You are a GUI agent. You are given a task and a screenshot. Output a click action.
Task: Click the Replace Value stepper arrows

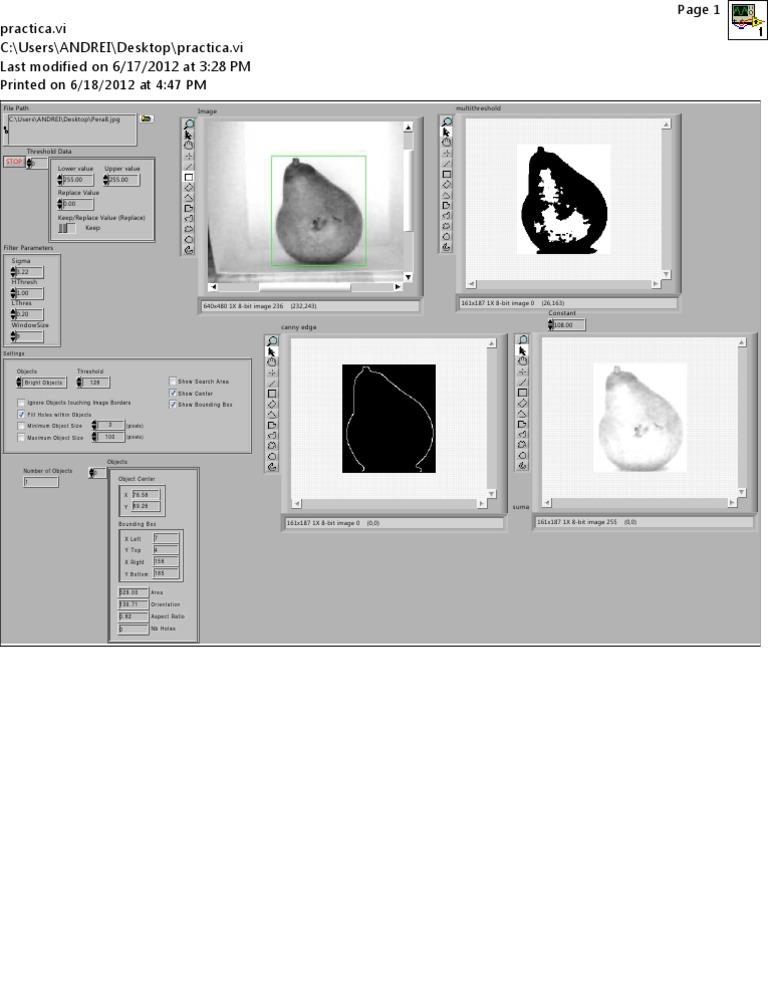click(60, 204)
